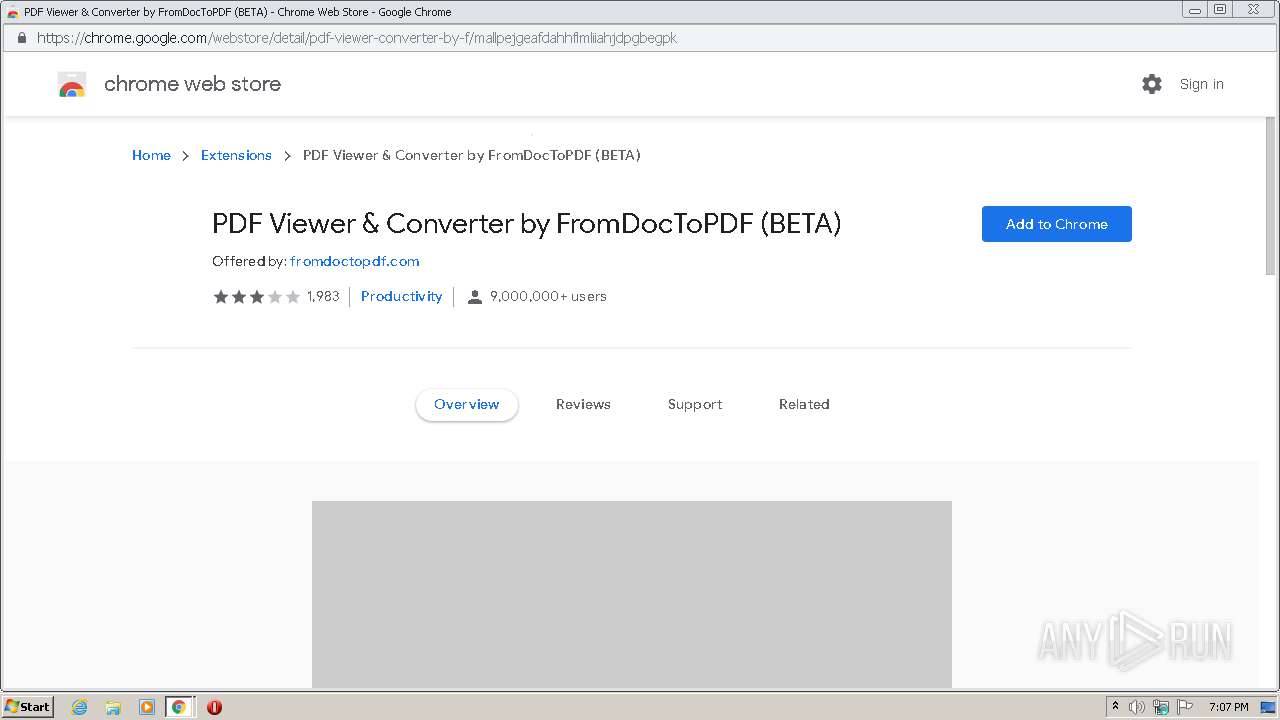Open the Productivity category link
This screenshot has width=1280, height=720.
tap(401, 296)
